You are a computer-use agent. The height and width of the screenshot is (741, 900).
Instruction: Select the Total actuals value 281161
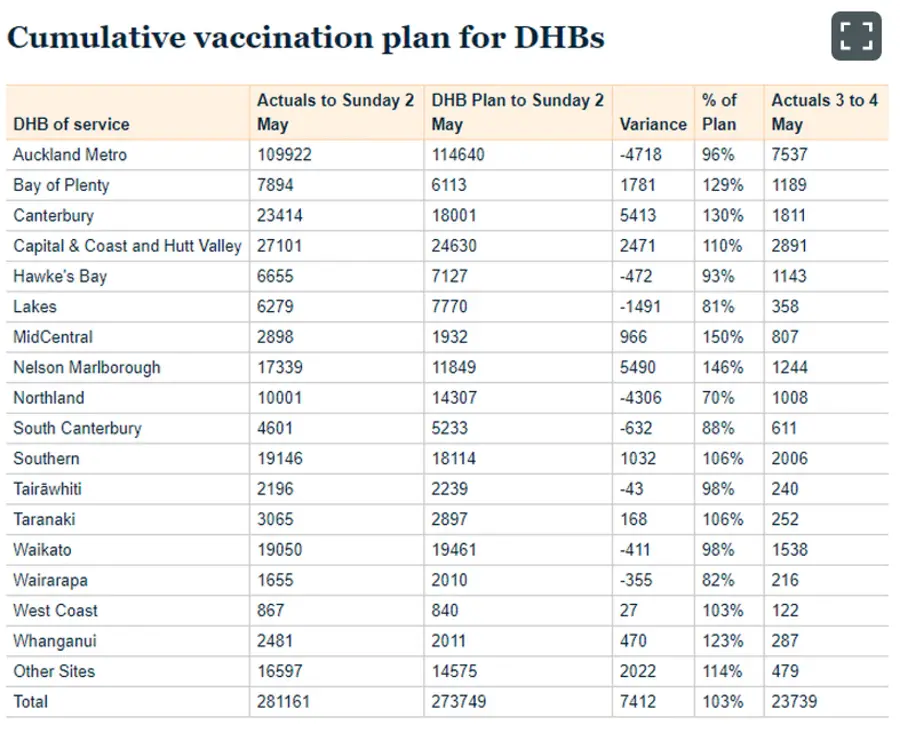point(283,703)
